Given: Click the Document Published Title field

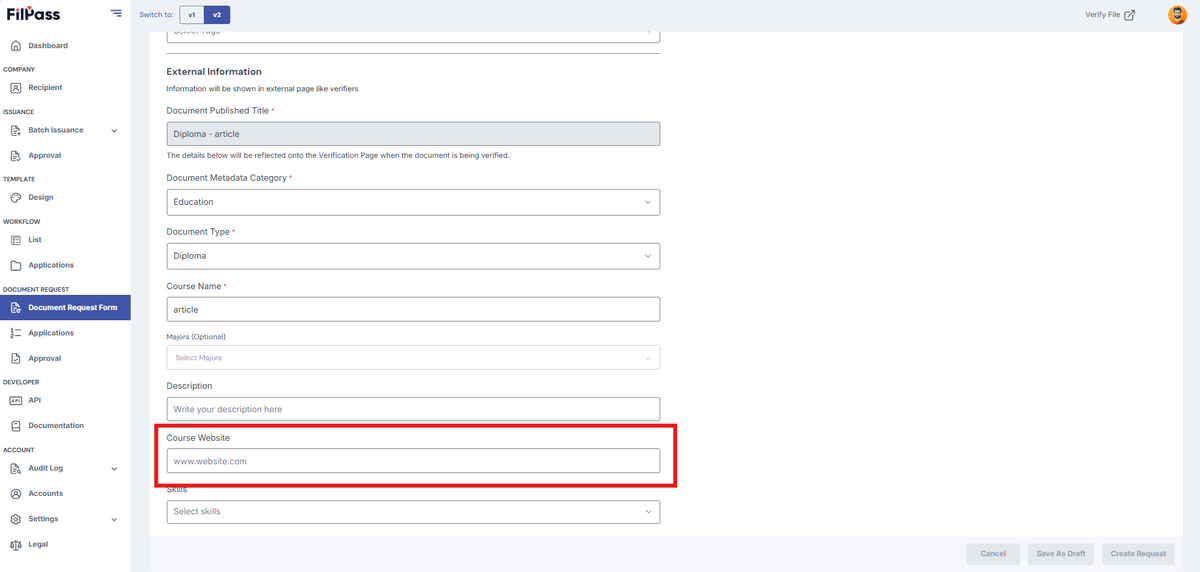Looking at the screenshot, I should pos(413,134).
